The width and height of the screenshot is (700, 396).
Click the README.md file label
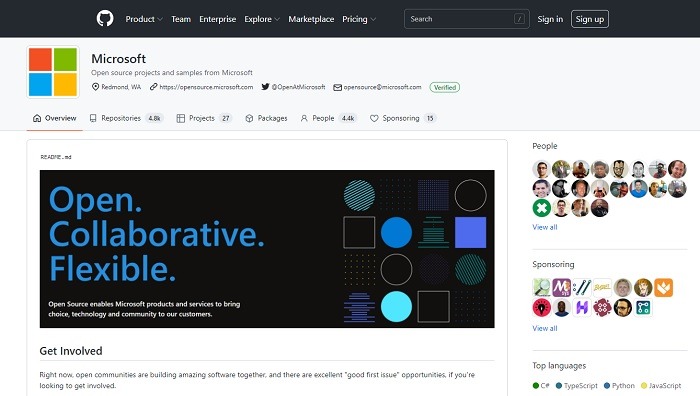(56, 157)
